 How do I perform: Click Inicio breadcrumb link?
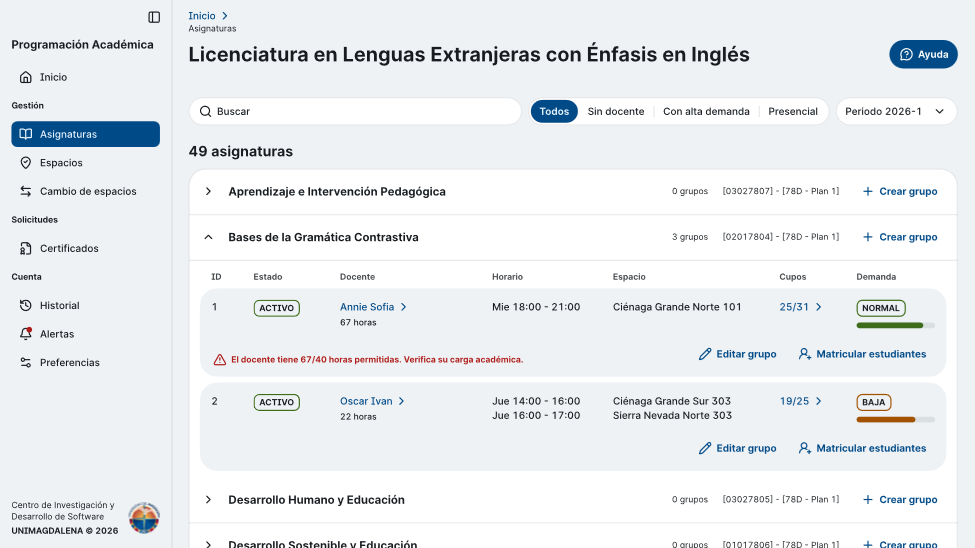202,16
